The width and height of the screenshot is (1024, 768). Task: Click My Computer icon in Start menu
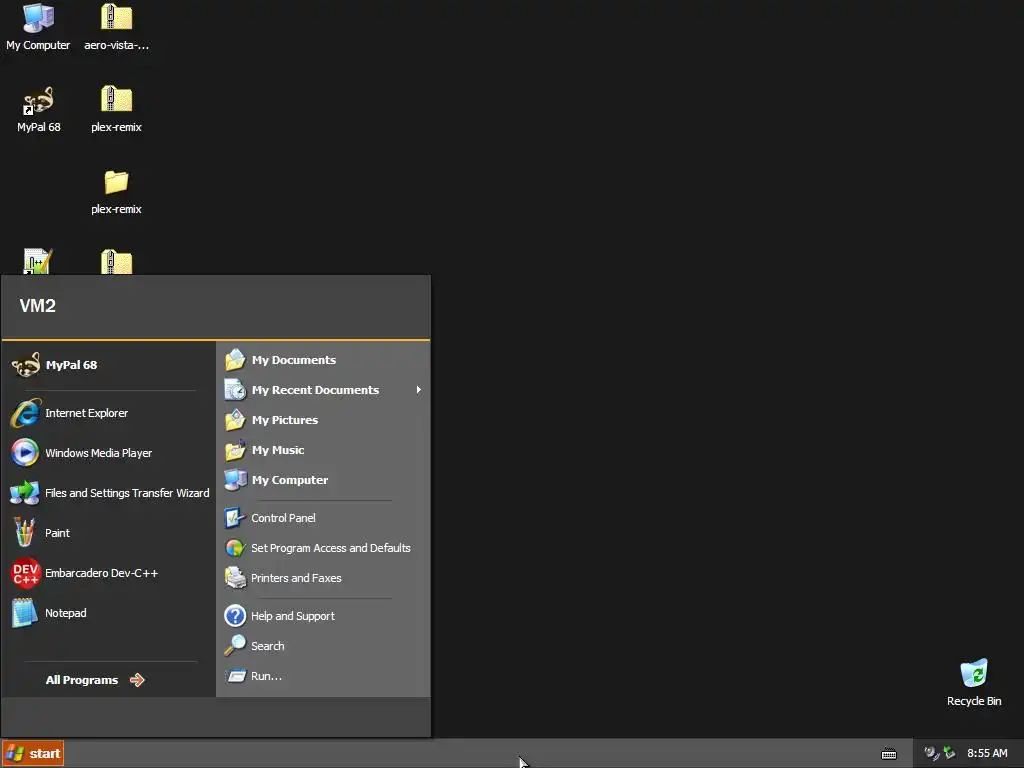coord(235,480)
